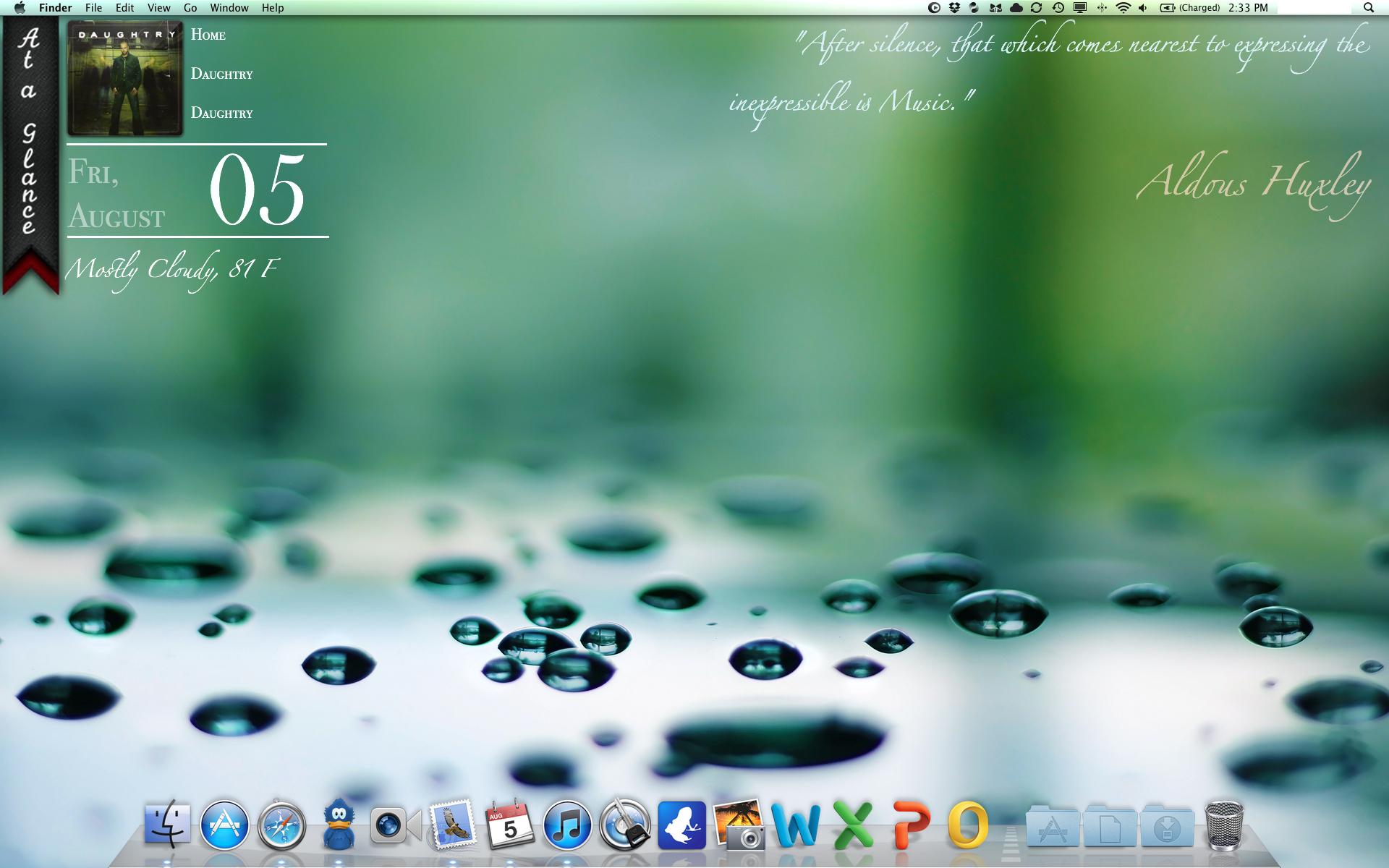
Task: Launch iTunes from the dock
Action: (567, 825)
